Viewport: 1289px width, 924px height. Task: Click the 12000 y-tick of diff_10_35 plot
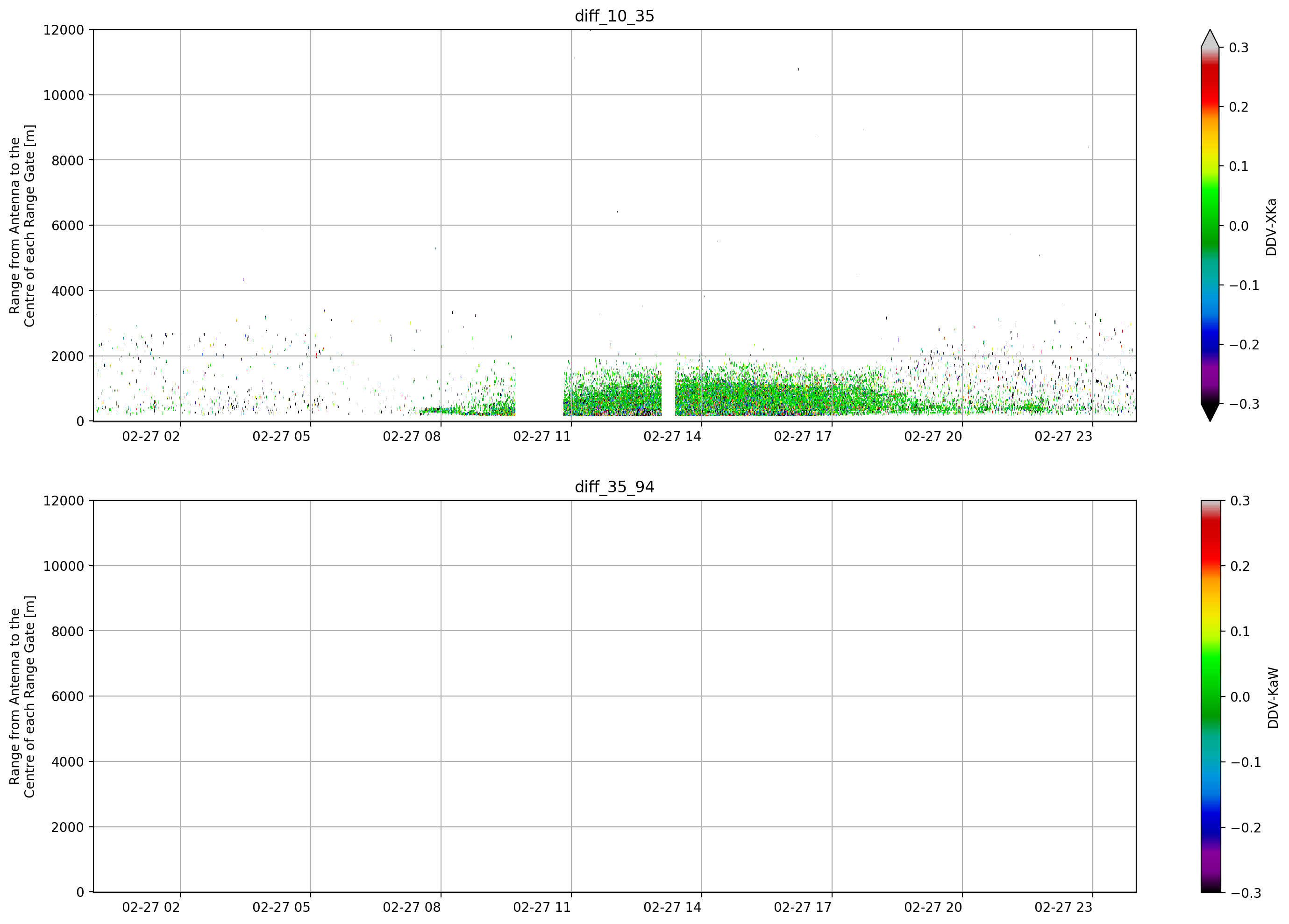pos(64,29)
